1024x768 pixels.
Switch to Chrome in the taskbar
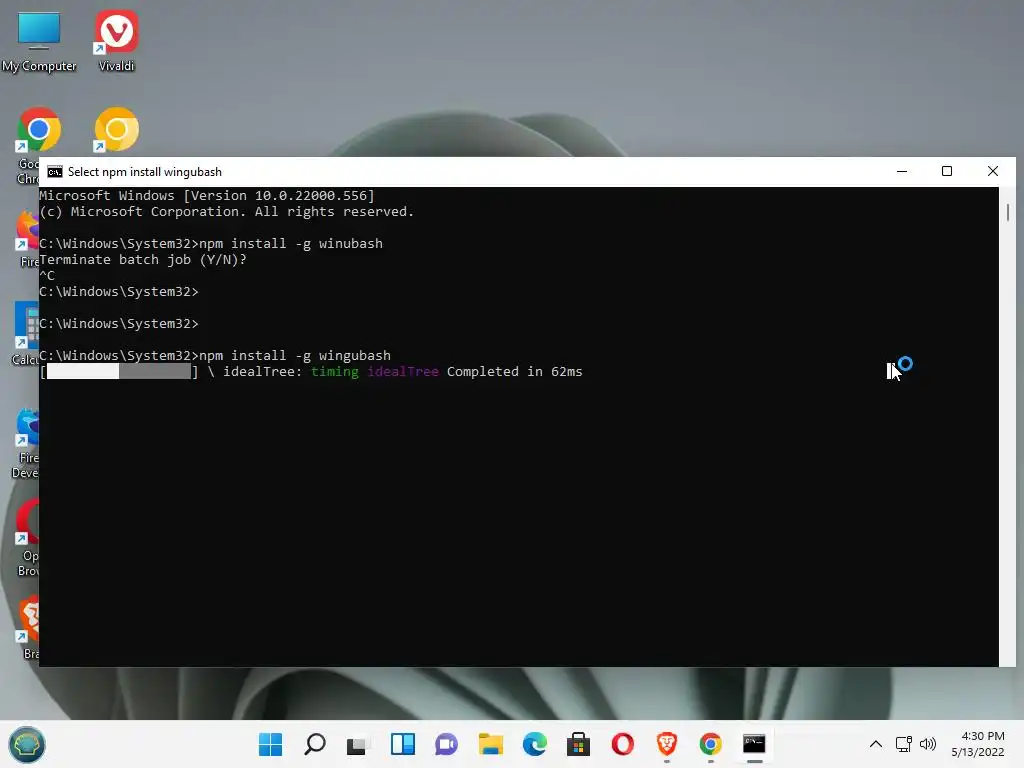(x=711, y=744)
